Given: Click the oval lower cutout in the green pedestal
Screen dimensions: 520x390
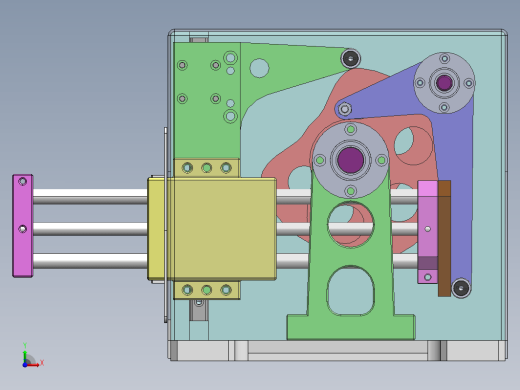Looking at the screenshot, I should 351,291.
